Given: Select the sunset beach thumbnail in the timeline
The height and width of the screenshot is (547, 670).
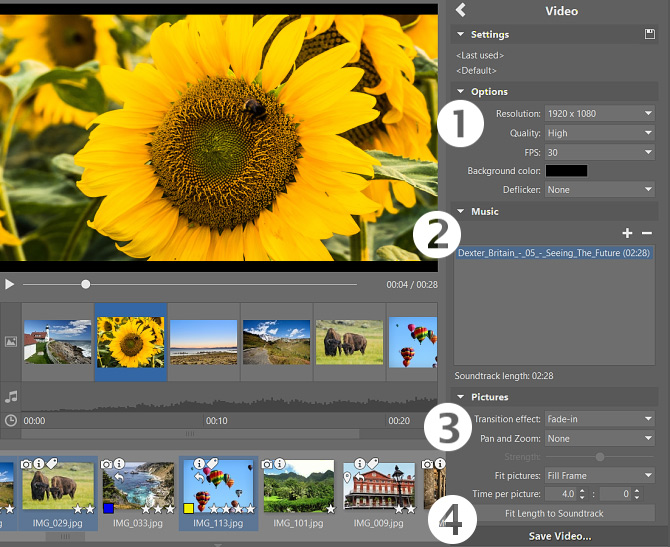Looking at the screenshot, I should point(203,342).
